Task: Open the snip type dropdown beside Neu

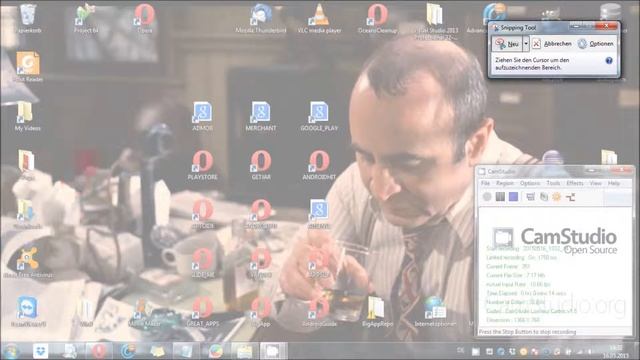Action: pyautogui.click(x=526, y=44)
